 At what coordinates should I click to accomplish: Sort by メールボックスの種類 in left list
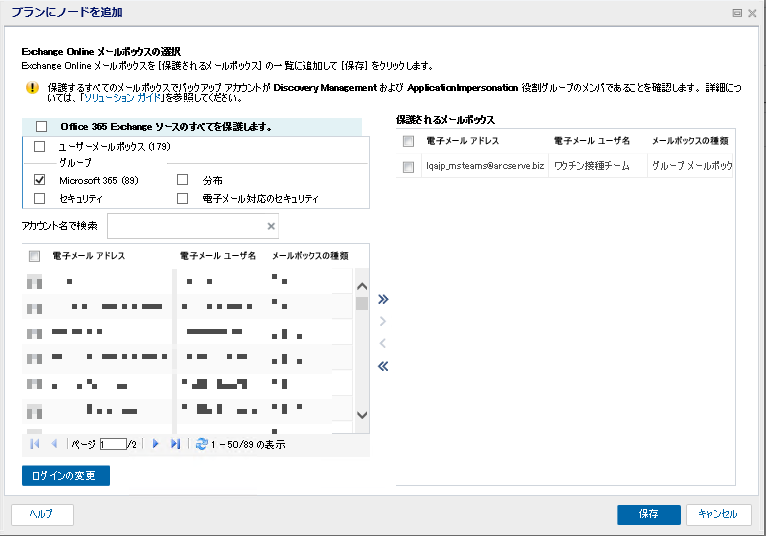click(x=310, y=256)
